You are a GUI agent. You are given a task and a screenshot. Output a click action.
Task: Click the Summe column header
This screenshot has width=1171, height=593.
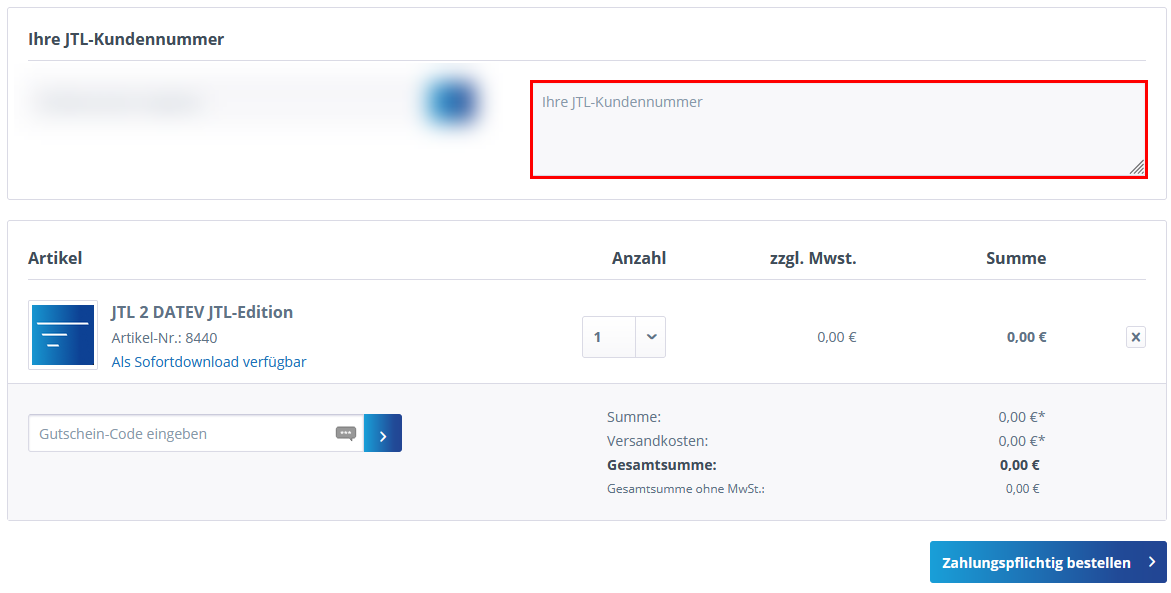pos(1016,258)
